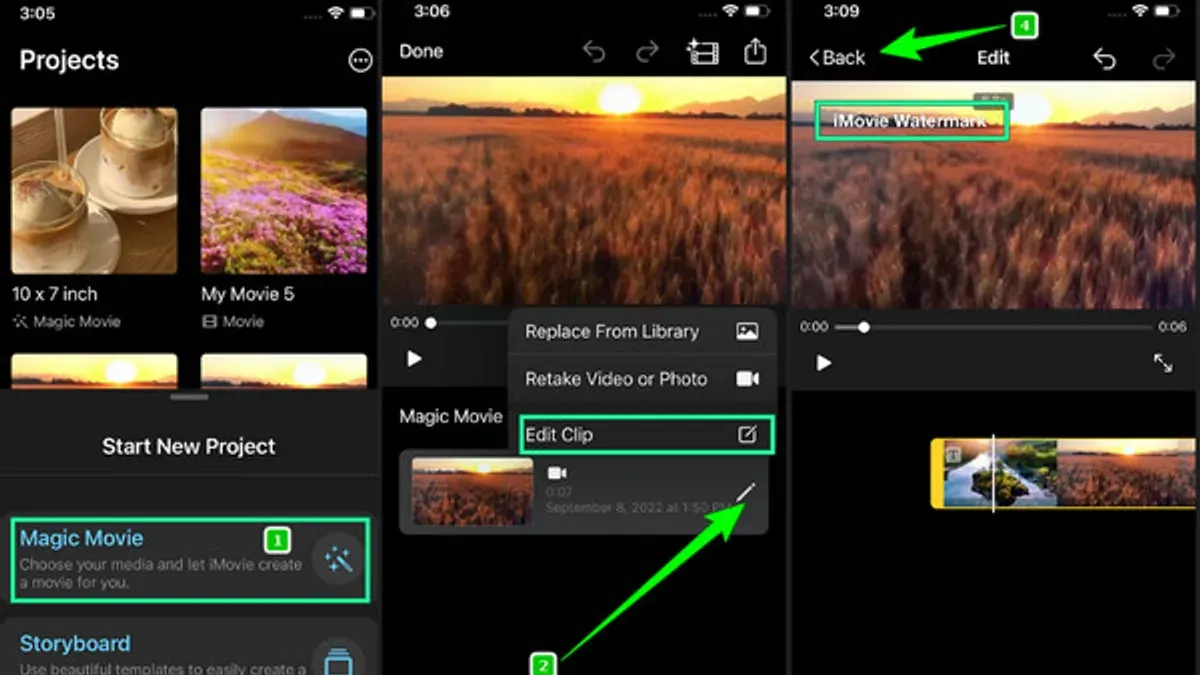
Task: Tap the Magic Movie section label in editor
Action: pos(451,416)
